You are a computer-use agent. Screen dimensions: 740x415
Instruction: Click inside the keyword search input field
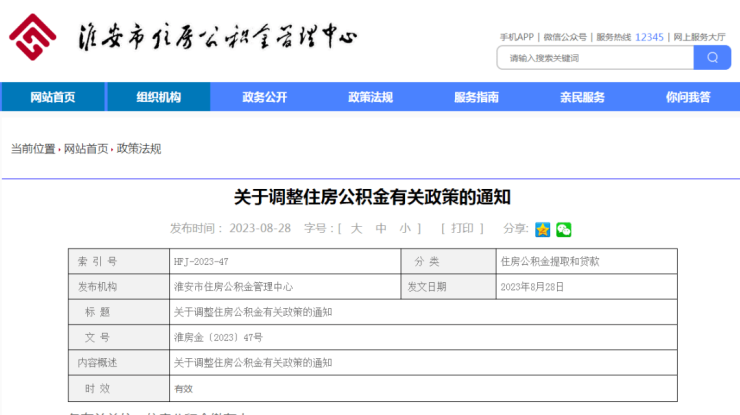tap(595, 58)
